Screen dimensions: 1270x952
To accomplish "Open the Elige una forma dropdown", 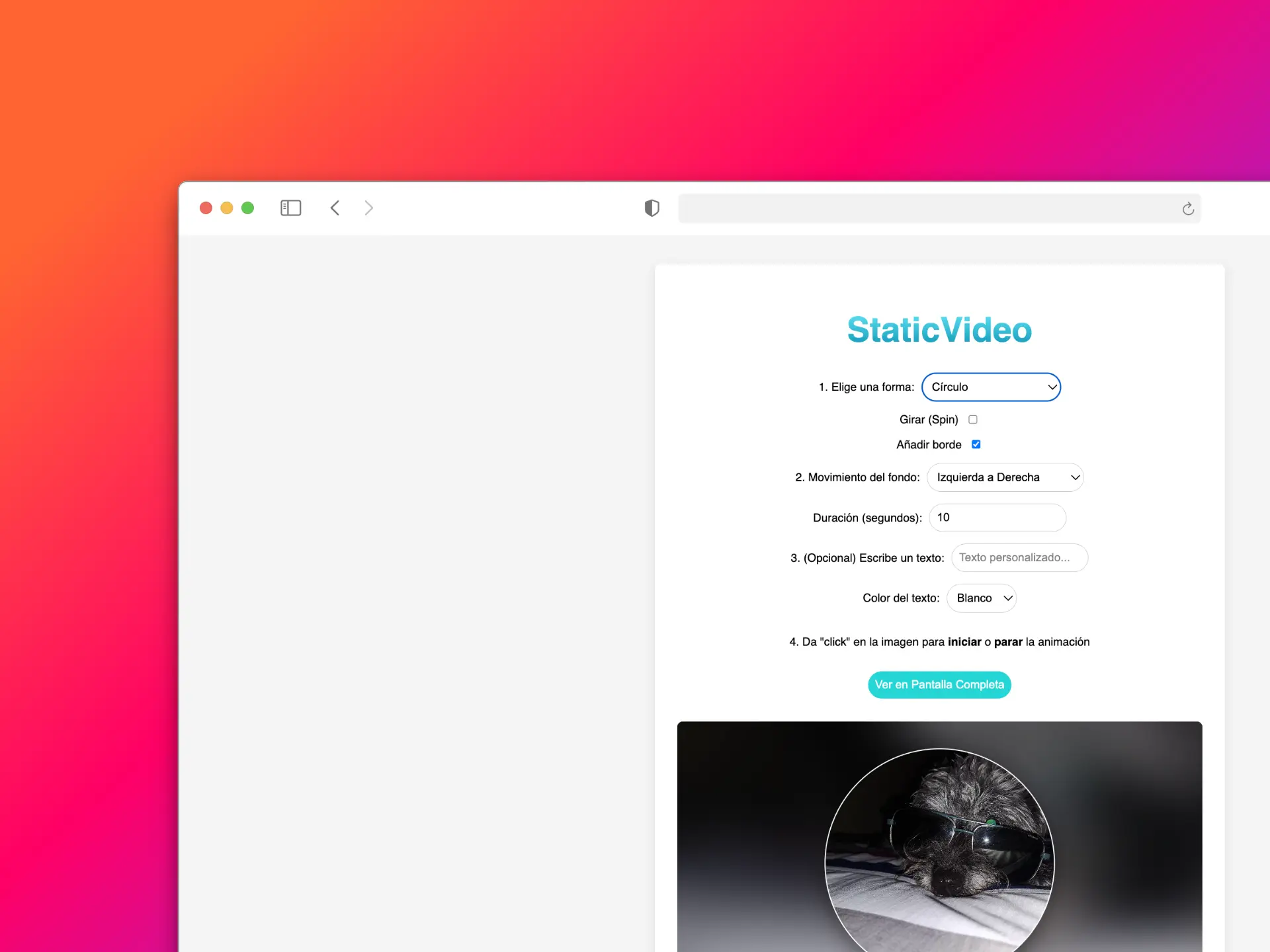I will [x=991, y=387].
